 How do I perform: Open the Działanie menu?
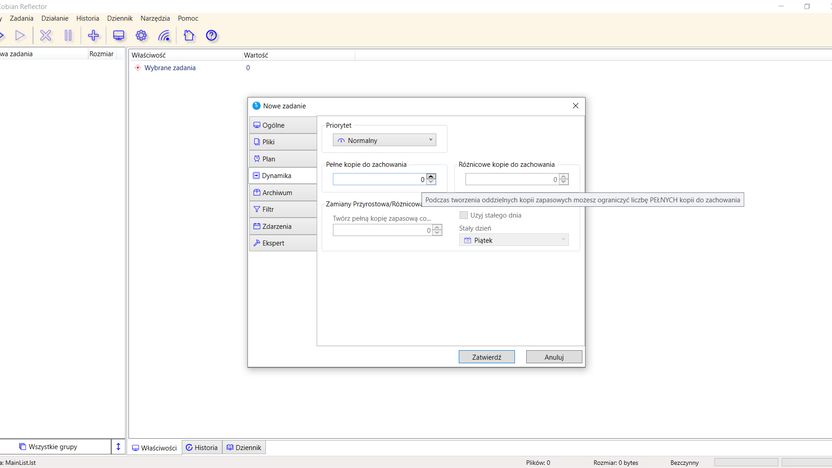pos(55,18)
